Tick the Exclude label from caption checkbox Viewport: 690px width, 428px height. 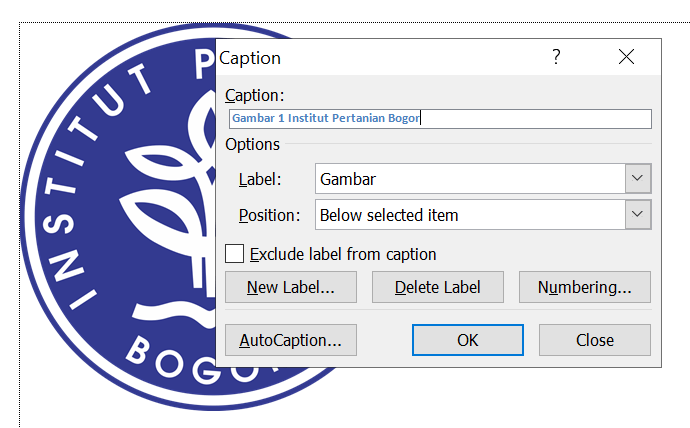[235, 254]
